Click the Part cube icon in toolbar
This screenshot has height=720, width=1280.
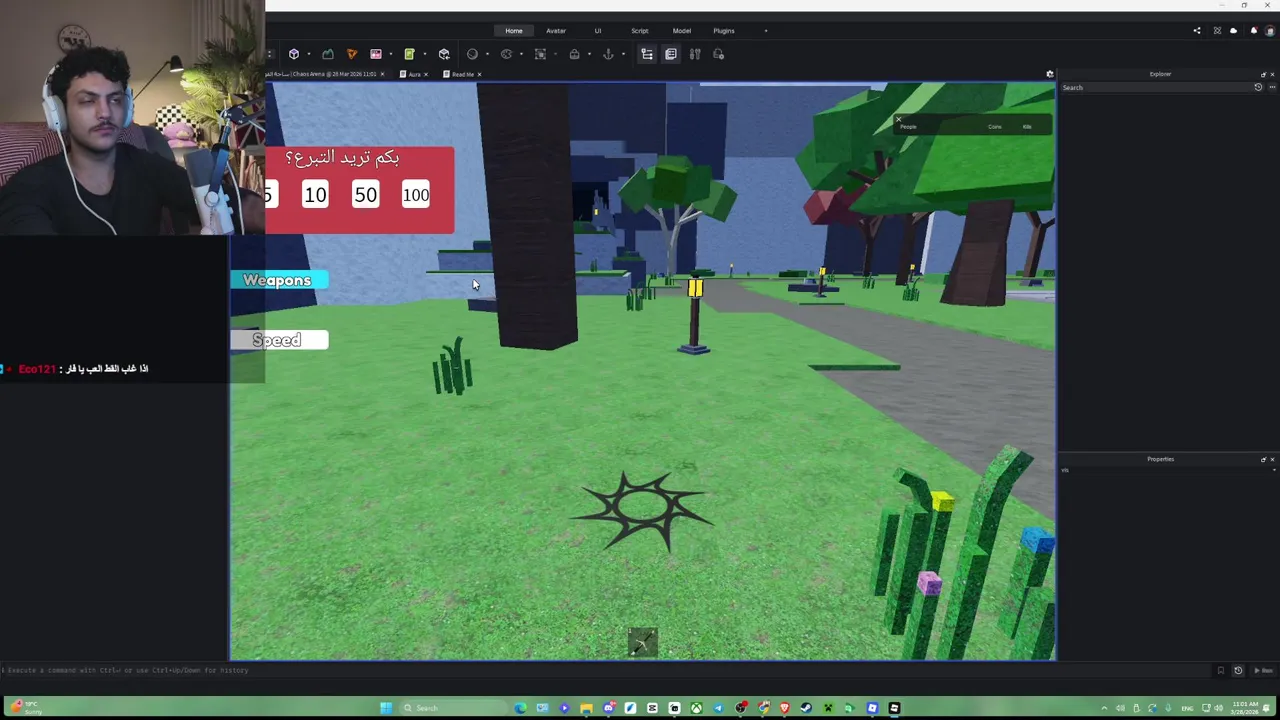click(x=294, y=54)
